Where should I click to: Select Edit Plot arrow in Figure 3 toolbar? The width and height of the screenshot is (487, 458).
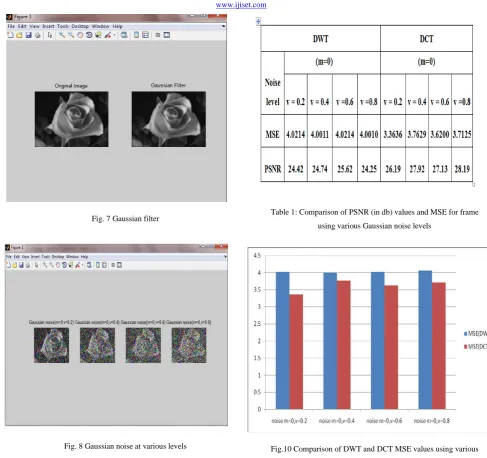50,35
